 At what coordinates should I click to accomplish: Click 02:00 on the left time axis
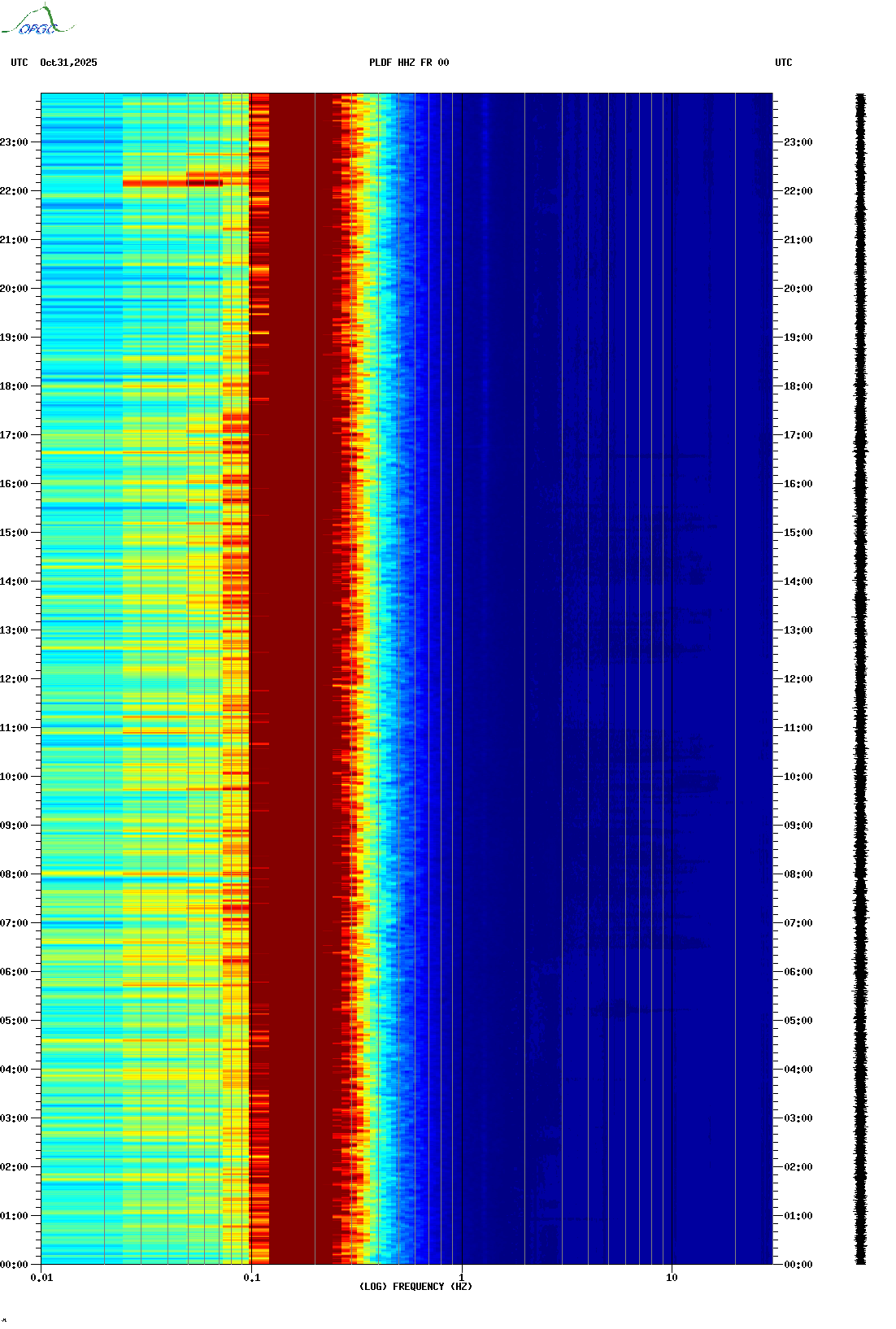(x=14, y=1167)
